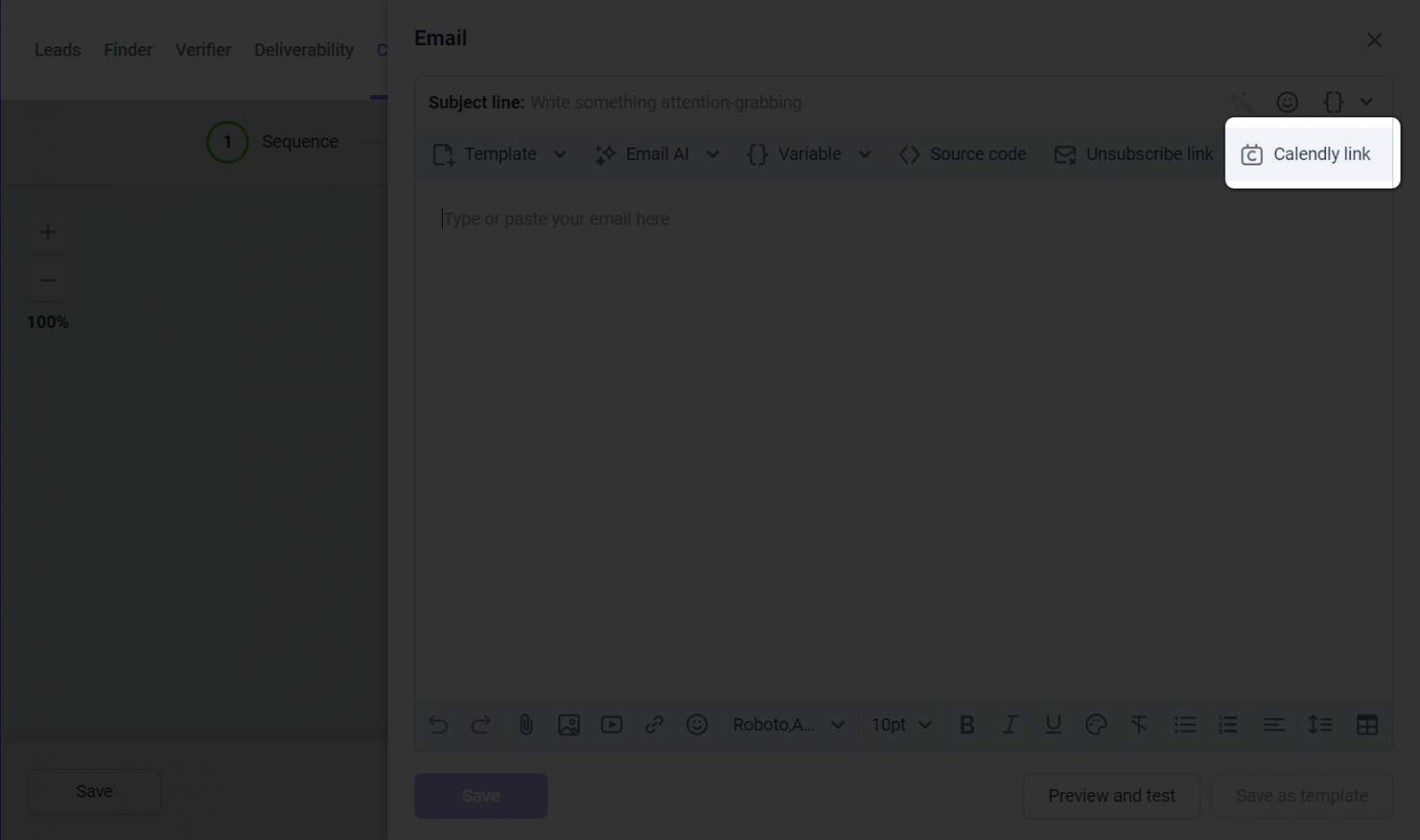Image resolution: width=1420 pixels, height=840 pixels.
Task: Undo the last edit
Action: (438, 725)
